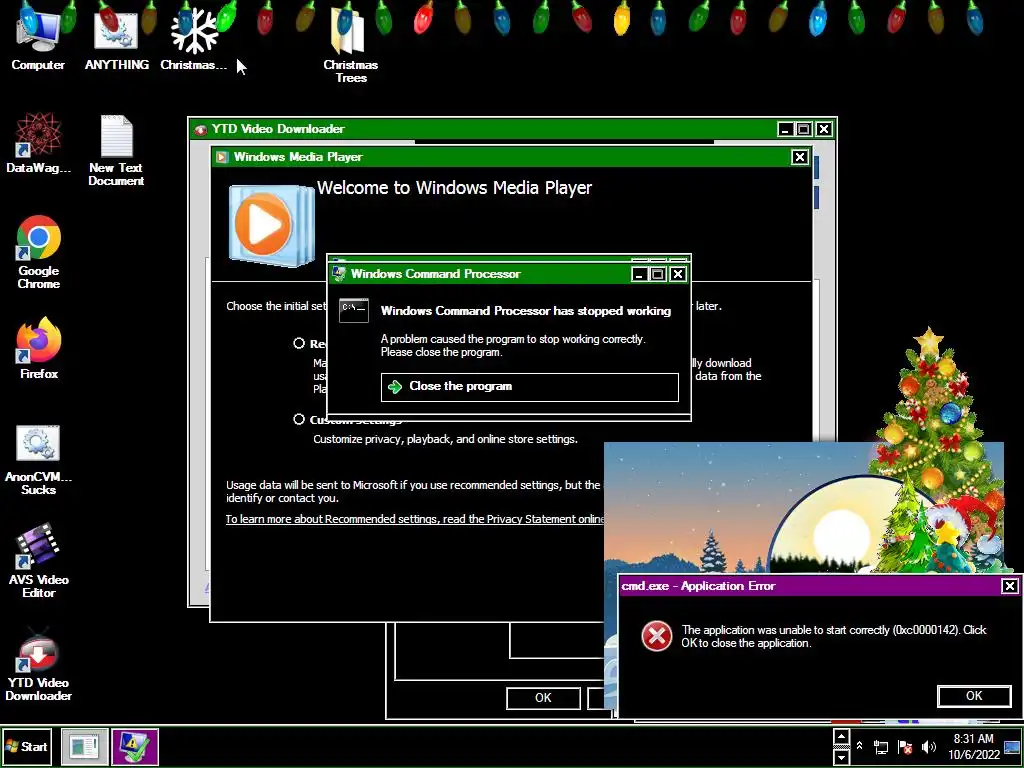Open the volume speaker tray icon
This screenshot has height=768, width=1024.
928,747
